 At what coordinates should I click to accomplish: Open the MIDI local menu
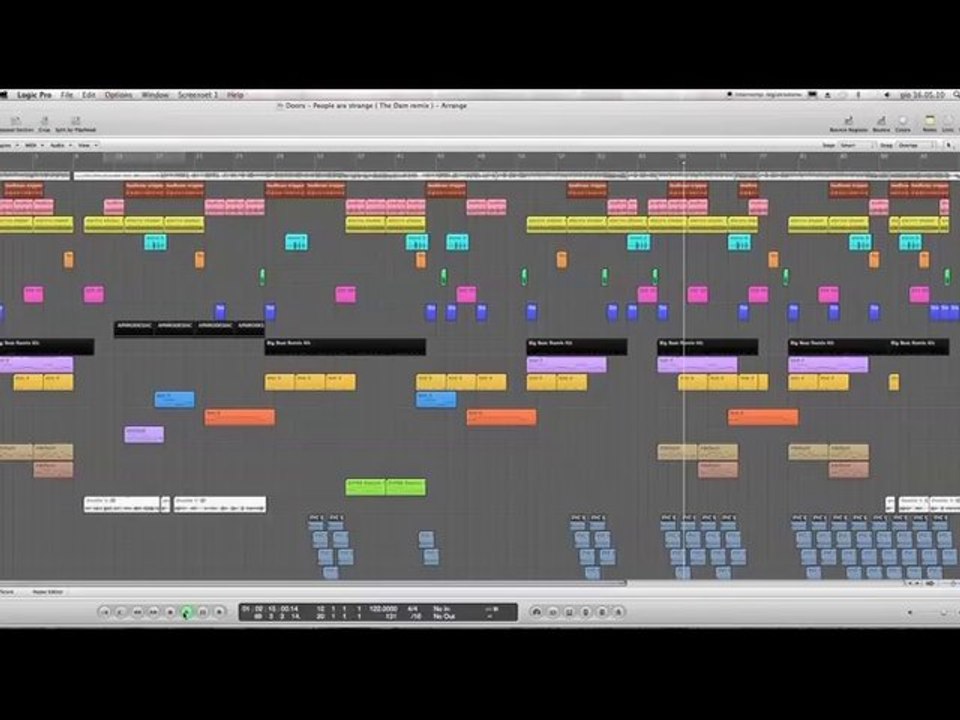32,146
